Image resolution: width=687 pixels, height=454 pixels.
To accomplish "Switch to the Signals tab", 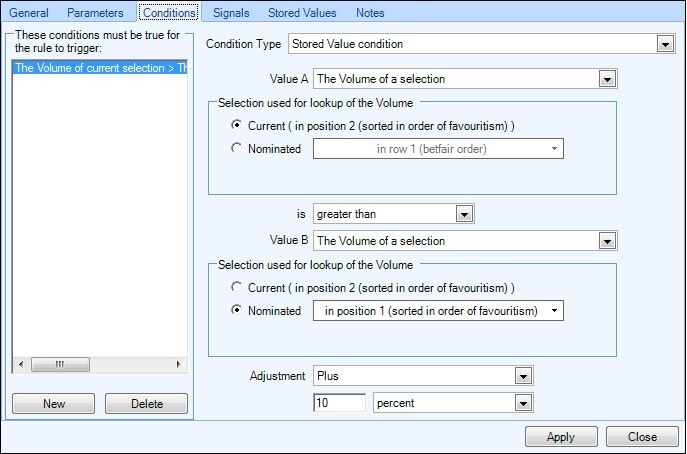I will tap(231, 13).
